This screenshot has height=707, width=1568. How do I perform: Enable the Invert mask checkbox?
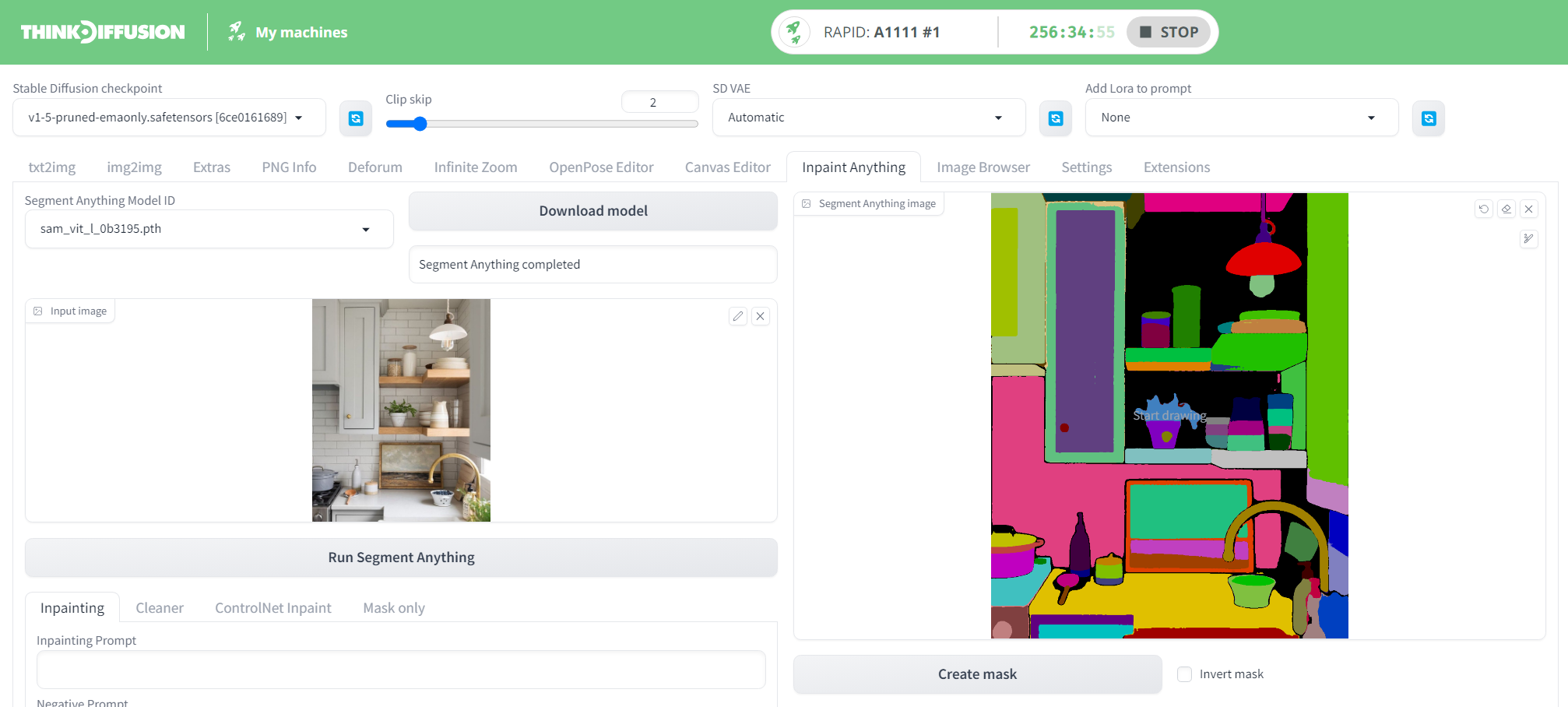[x=1184, y=674]
